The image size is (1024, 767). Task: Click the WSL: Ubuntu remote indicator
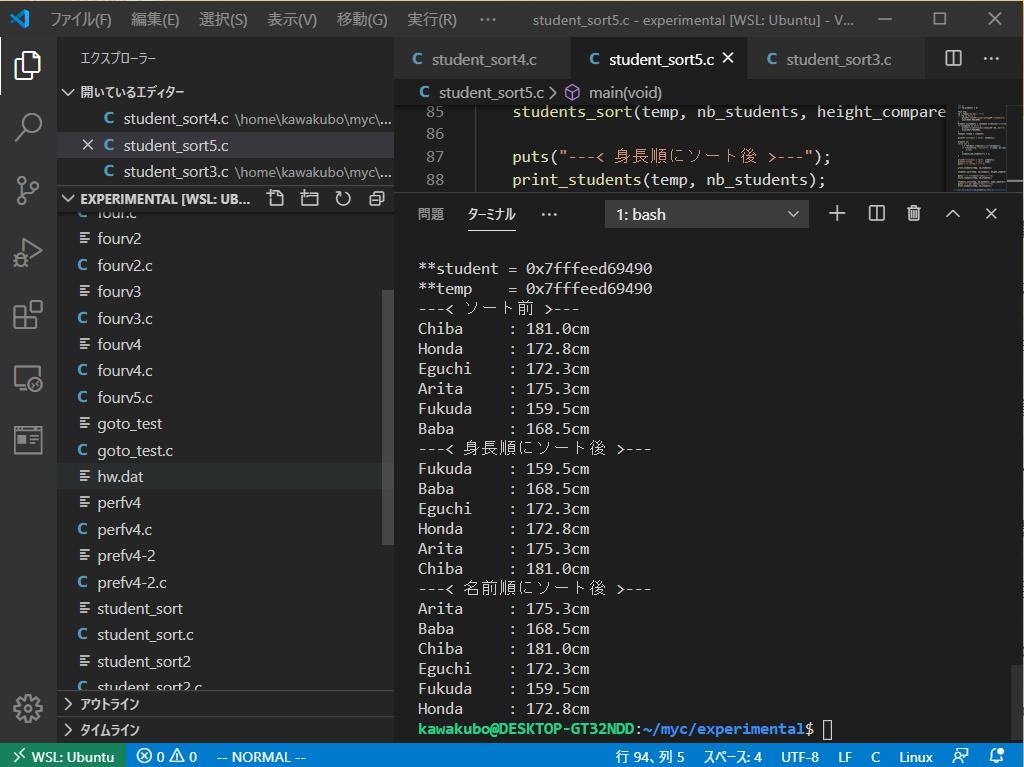pyautogui.click(x=64, y=756)
